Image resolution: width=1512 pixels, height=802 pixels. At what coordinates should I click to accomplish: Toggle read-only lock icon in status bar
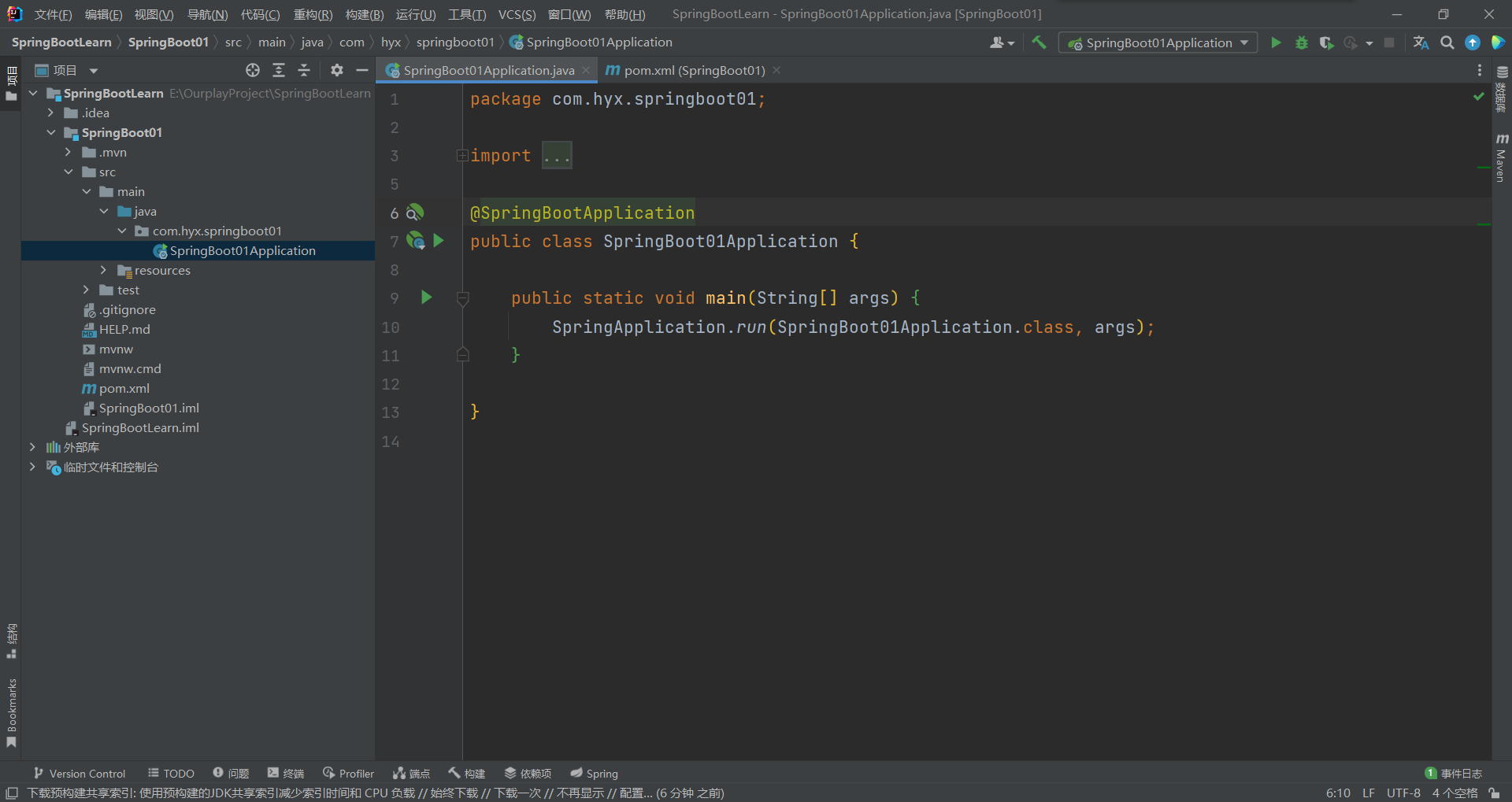click(1494, 793)
